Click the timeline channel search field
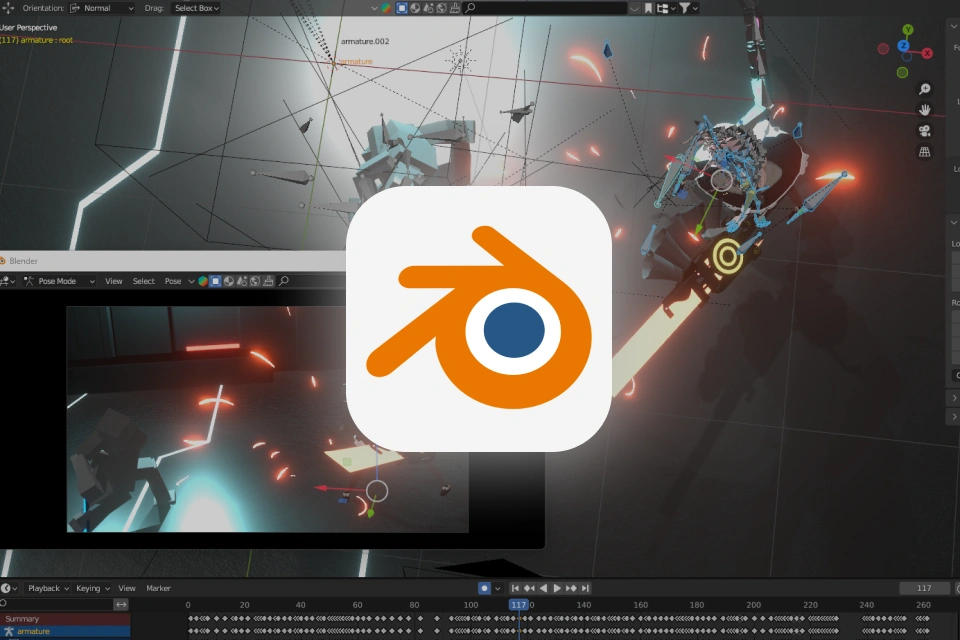Image resolution: width=960 pixels, height=640 pixels. pos(56,604)
